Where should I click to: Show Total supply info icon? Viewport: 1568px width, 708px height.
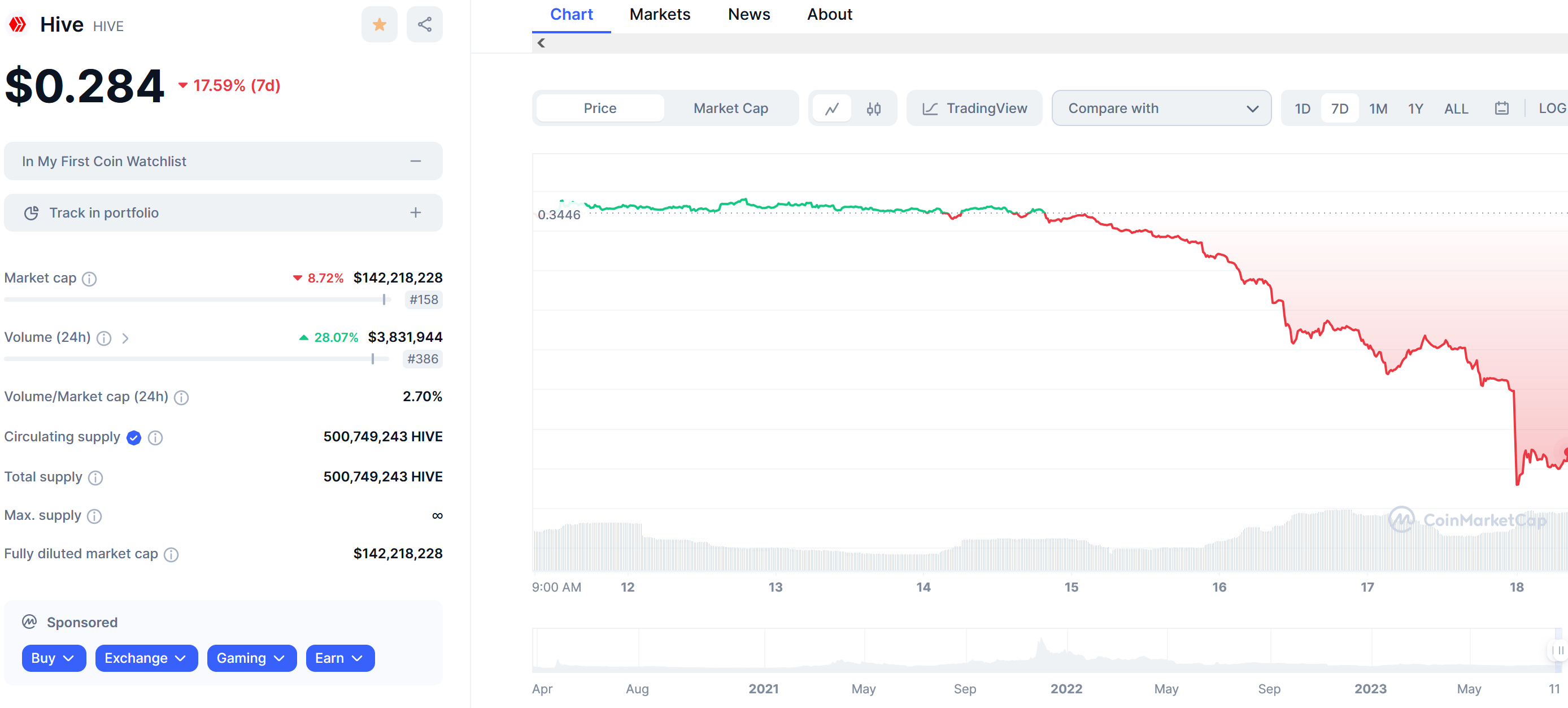point(95,478)
